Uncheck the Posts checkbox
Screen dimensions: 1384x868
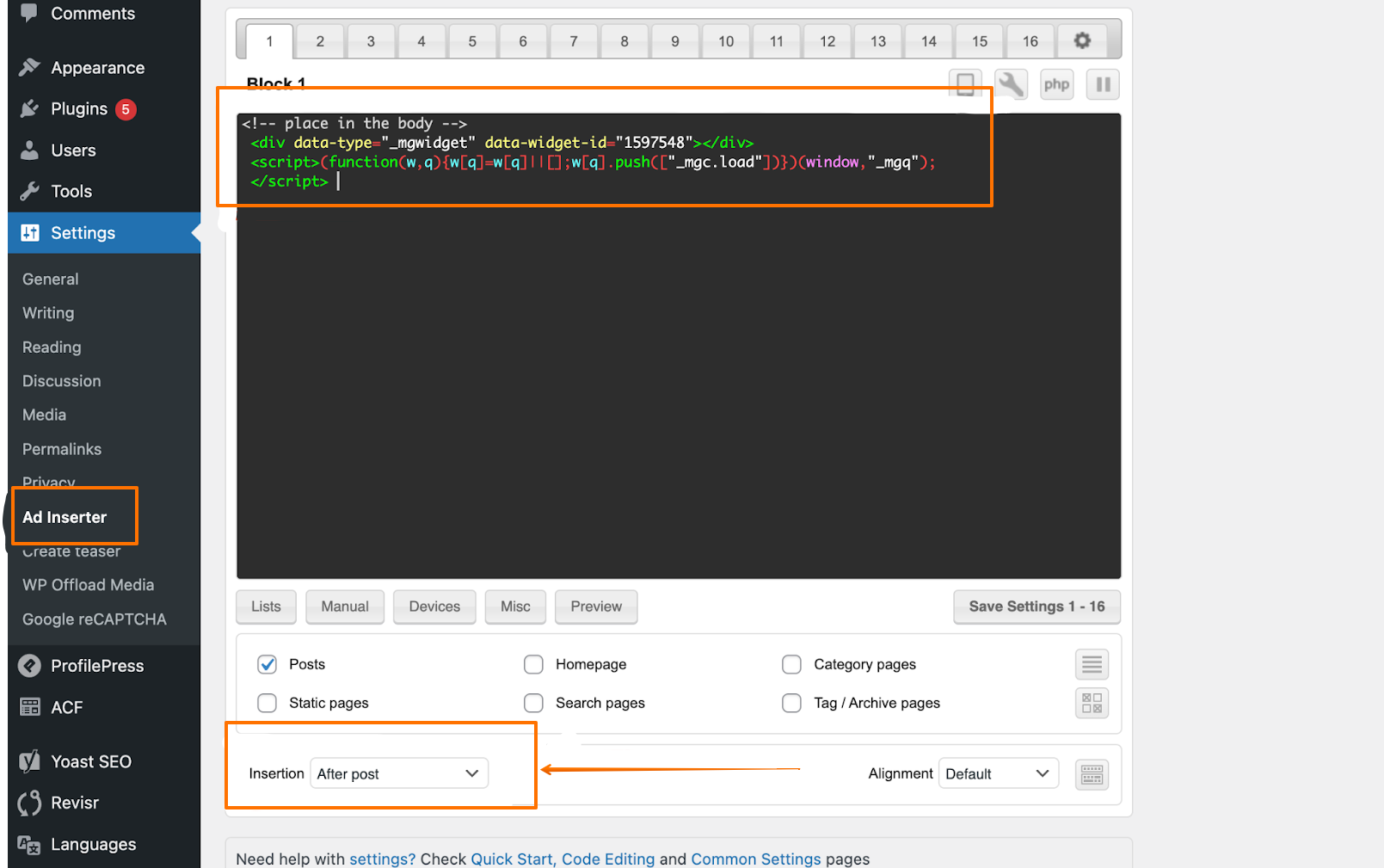click(267, 663)
